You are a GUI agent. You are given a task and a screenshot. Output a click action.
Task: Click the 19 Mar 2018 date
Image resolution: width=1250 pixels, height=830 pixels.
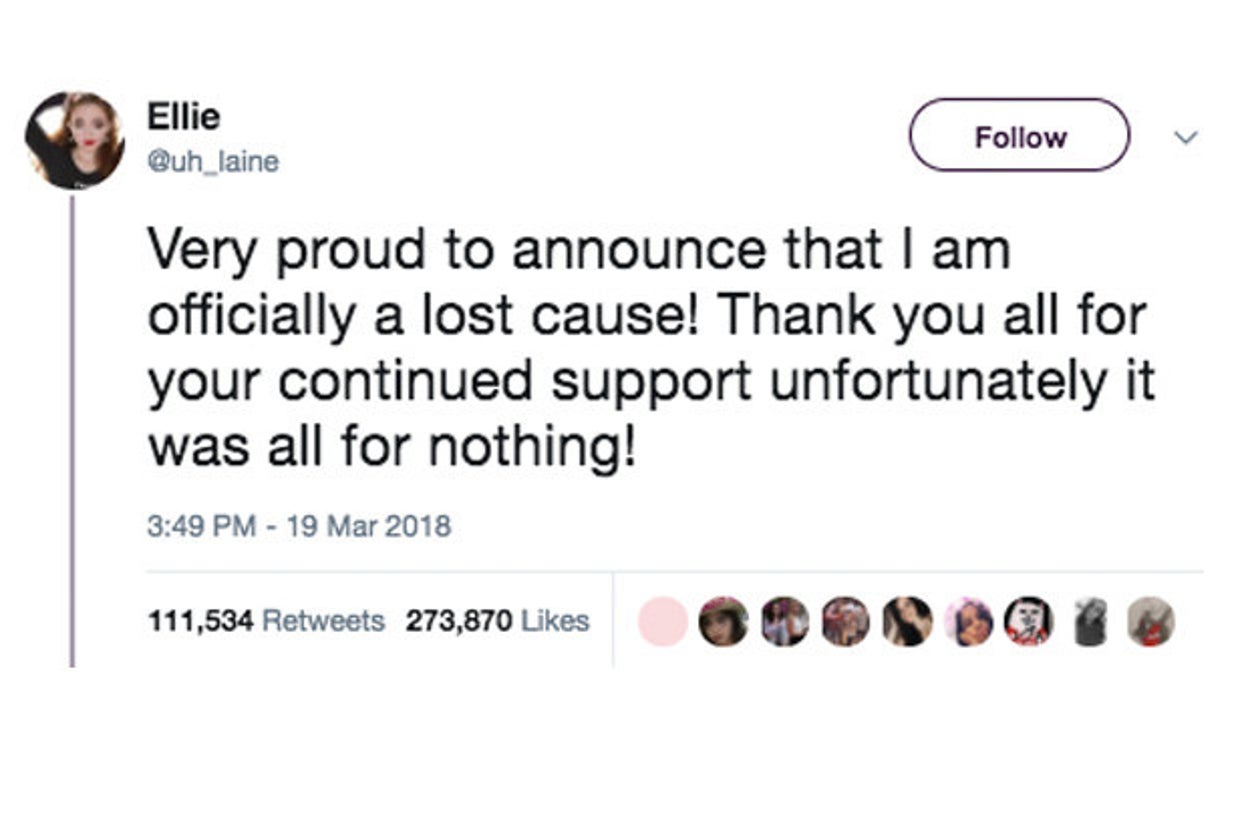(x=368, y=525)
